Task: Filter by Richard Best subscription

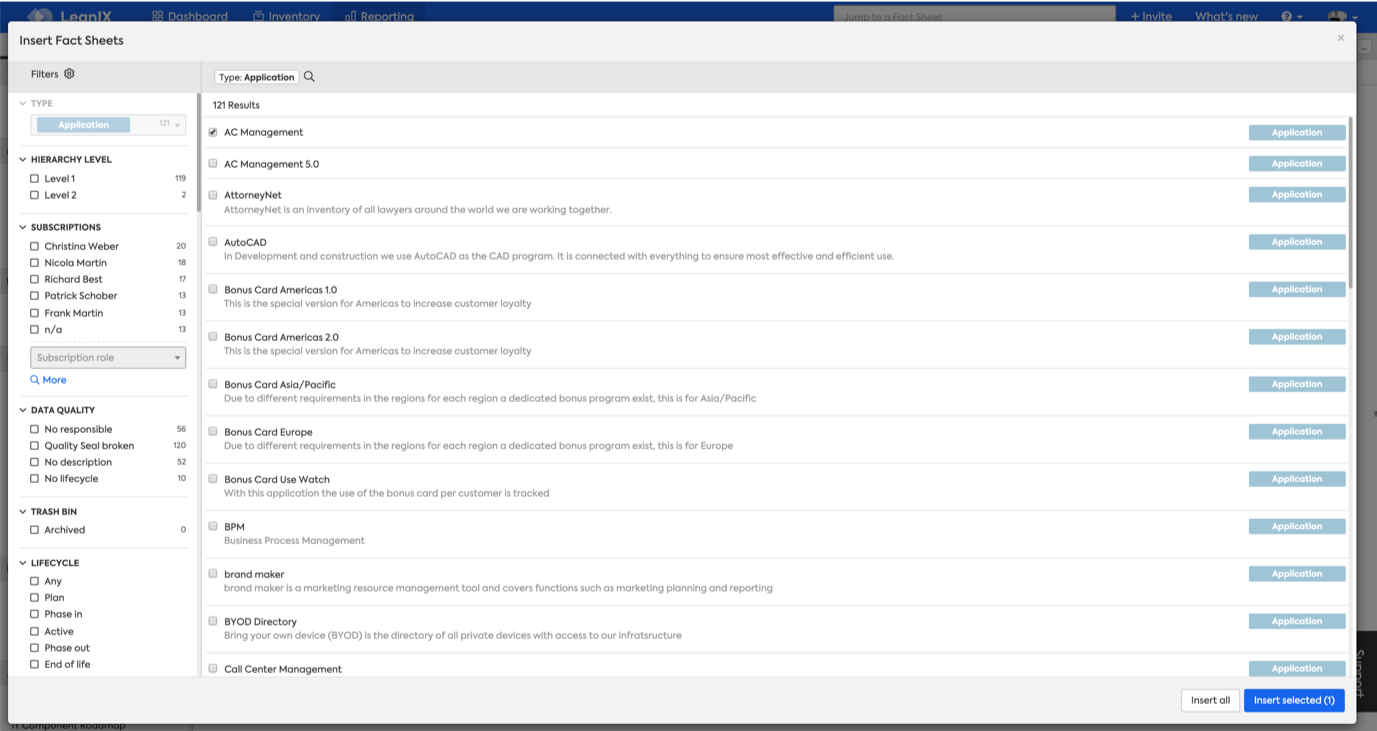Action: pos(35,279)
